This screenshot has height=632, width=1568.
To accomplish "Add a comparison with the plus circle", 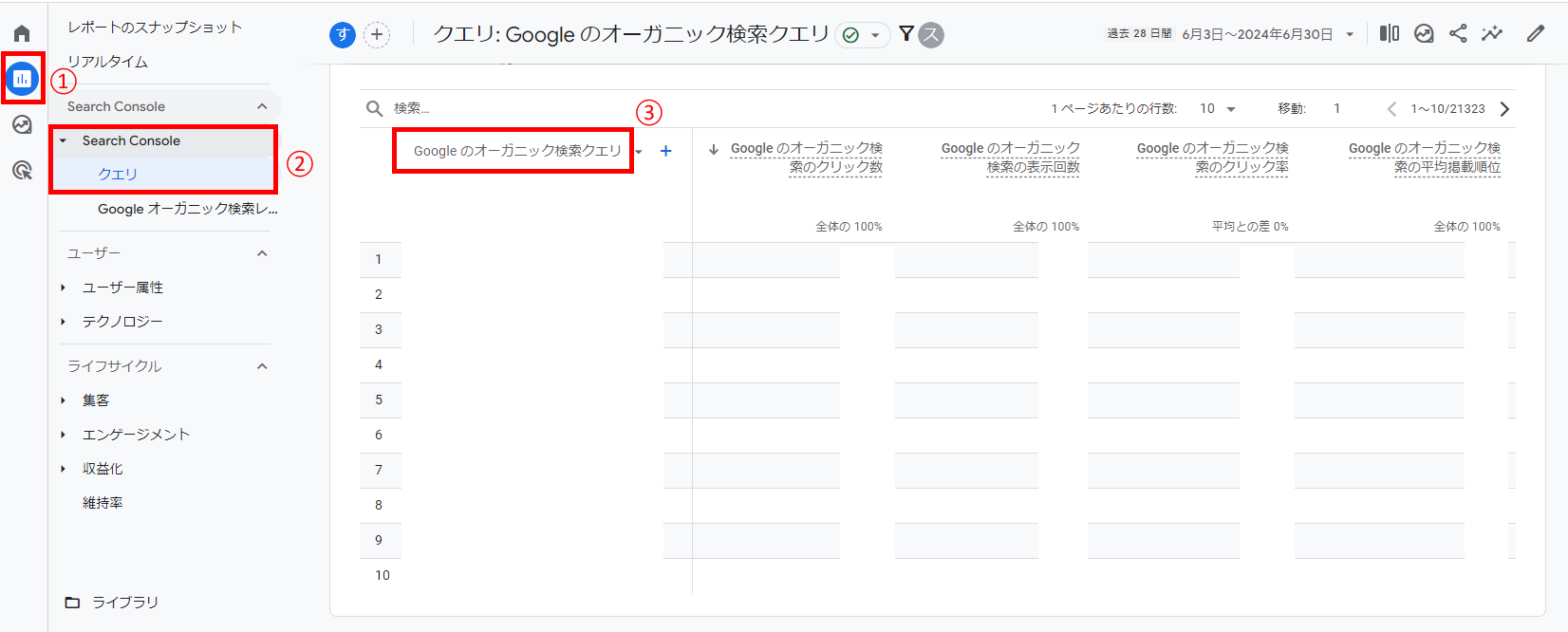I will [x=377, y=35].
